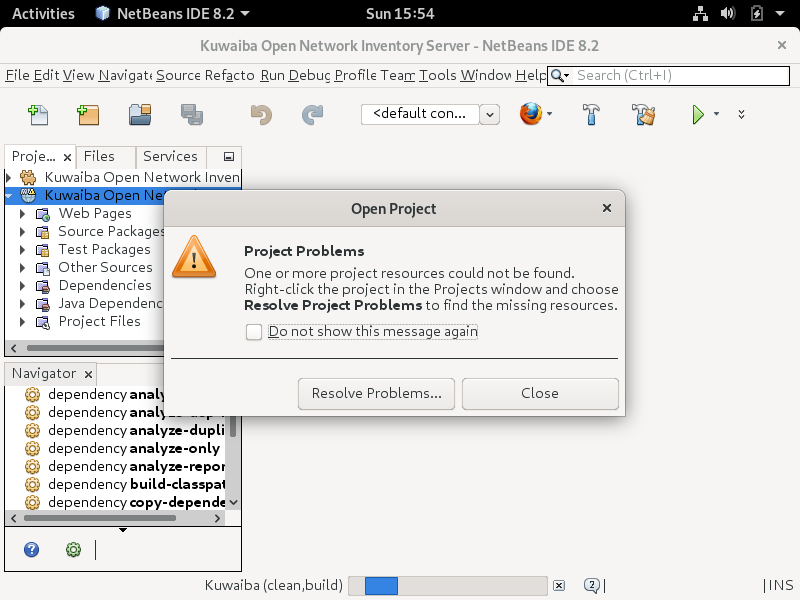
Task: Enable 'Do not show this message again'
Action: (x=254, y=332)
